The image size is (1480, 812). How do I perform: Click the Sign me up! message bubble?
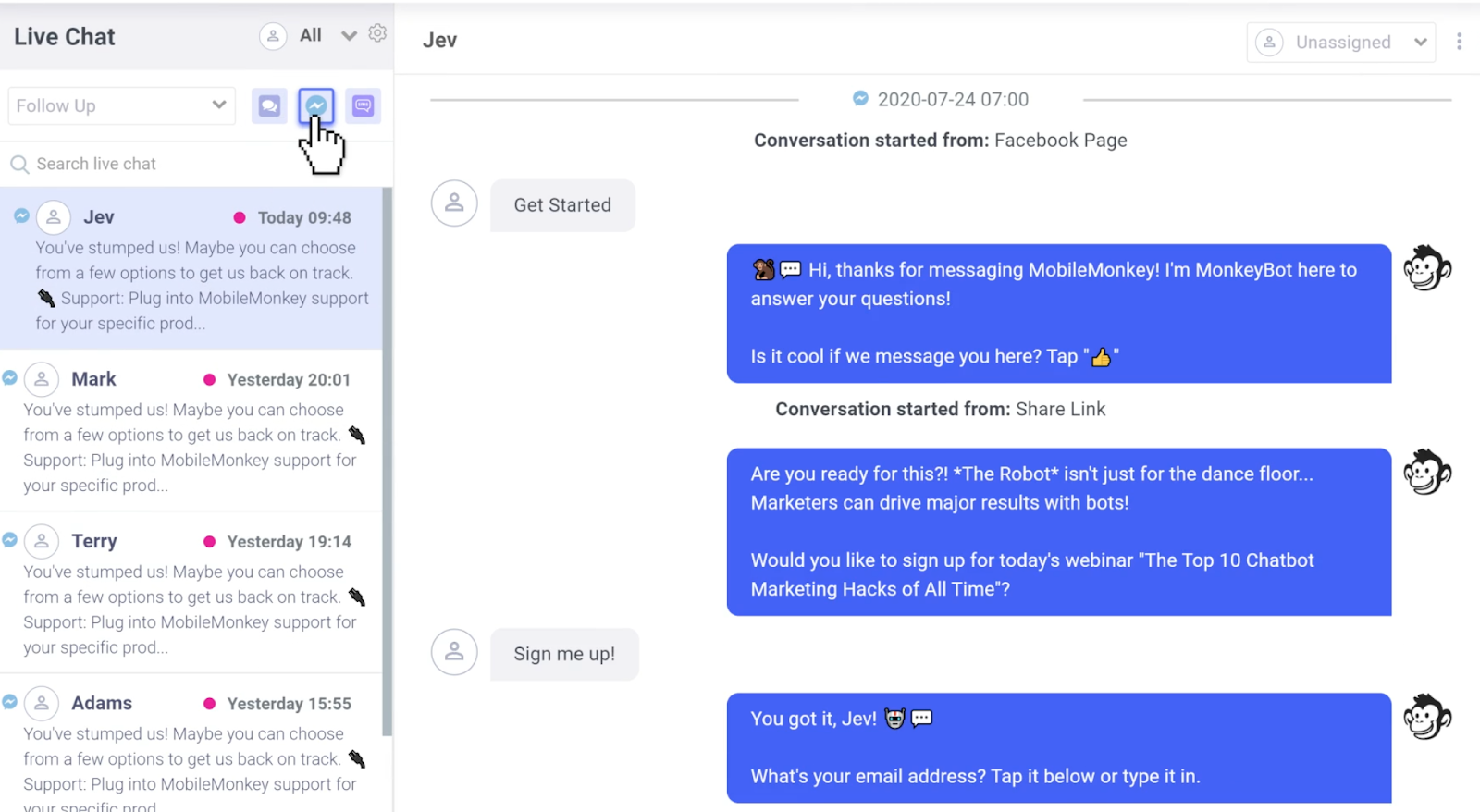coord(564,654)
